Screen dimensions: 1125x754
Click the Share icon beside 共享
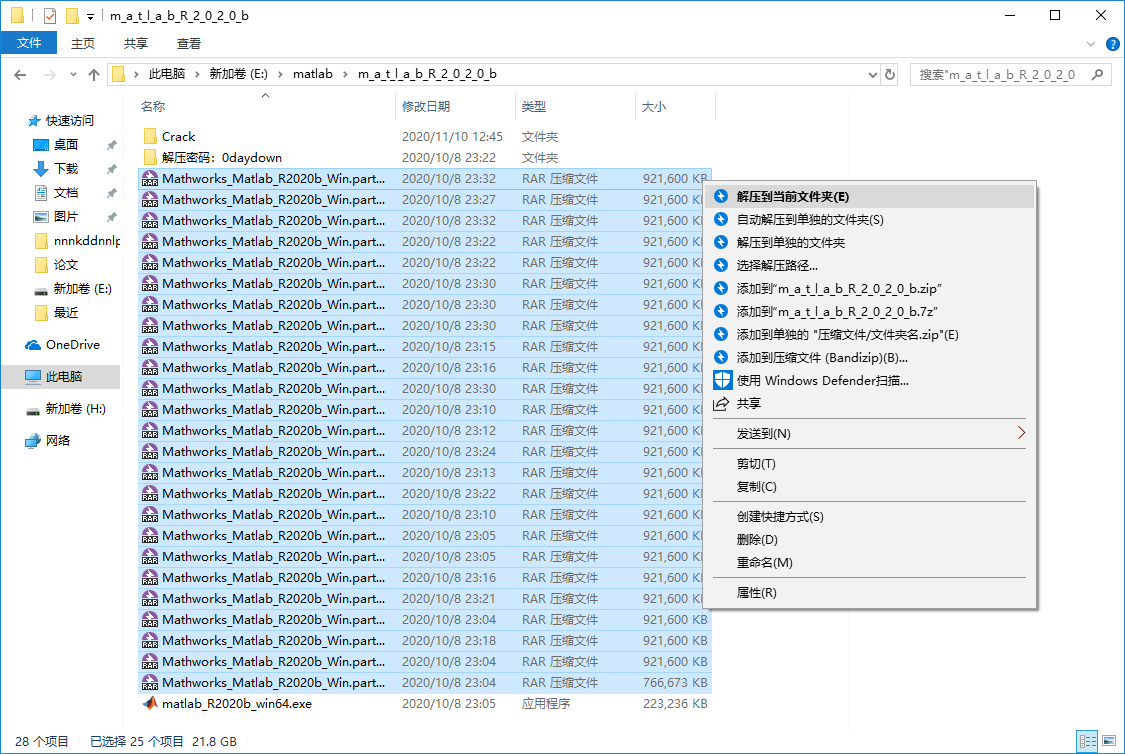coord(723,403)
